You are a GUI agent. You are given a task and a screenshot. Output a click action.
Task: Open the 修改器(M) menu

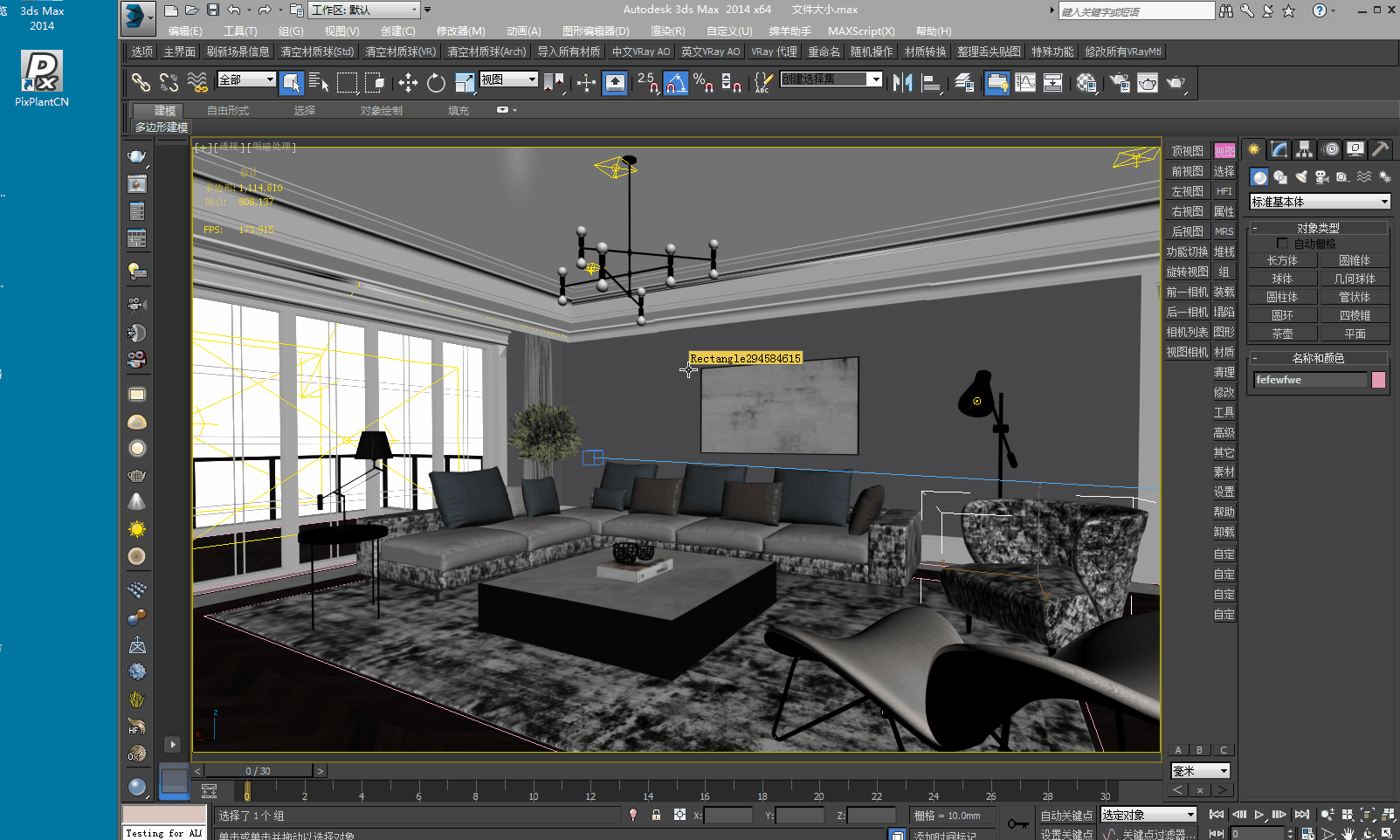click(460, 31)
